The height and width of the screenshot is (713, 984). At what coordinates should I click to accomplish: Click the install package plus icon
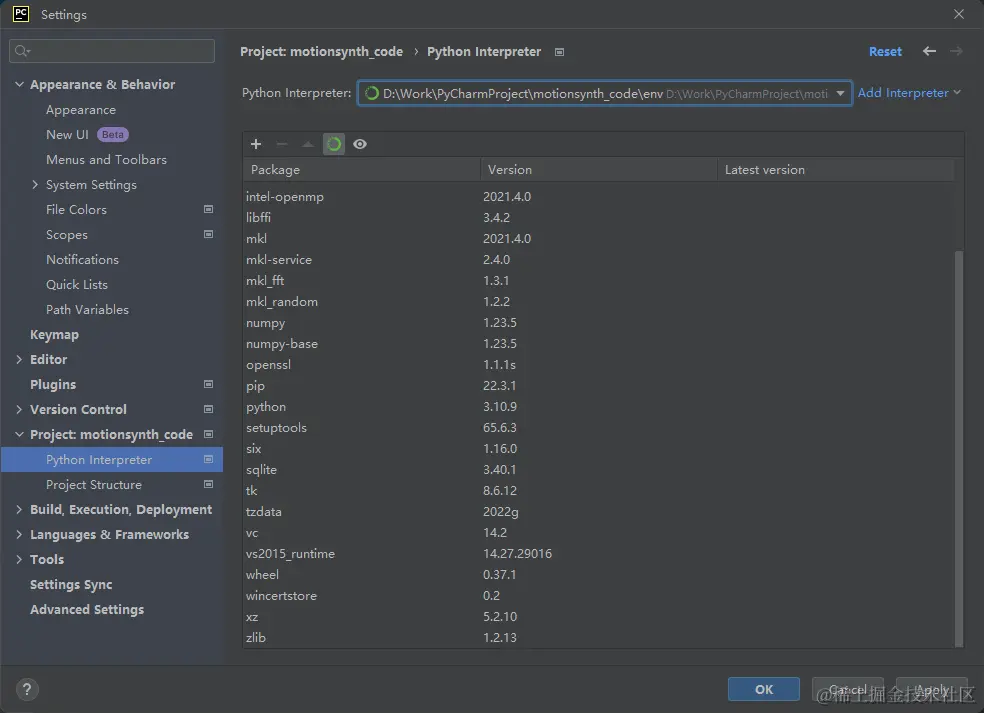tap(256, 144)
